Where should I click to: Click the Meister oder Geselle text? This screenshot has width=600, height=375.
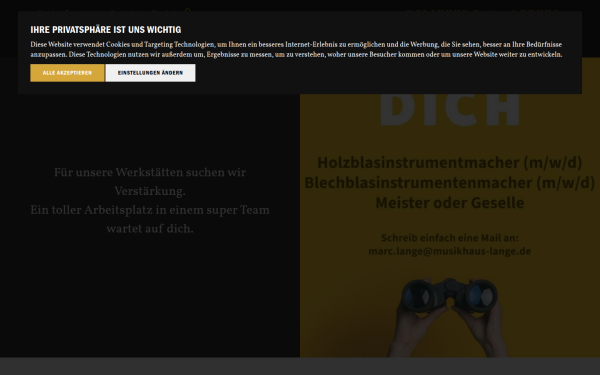click(450, 202)
